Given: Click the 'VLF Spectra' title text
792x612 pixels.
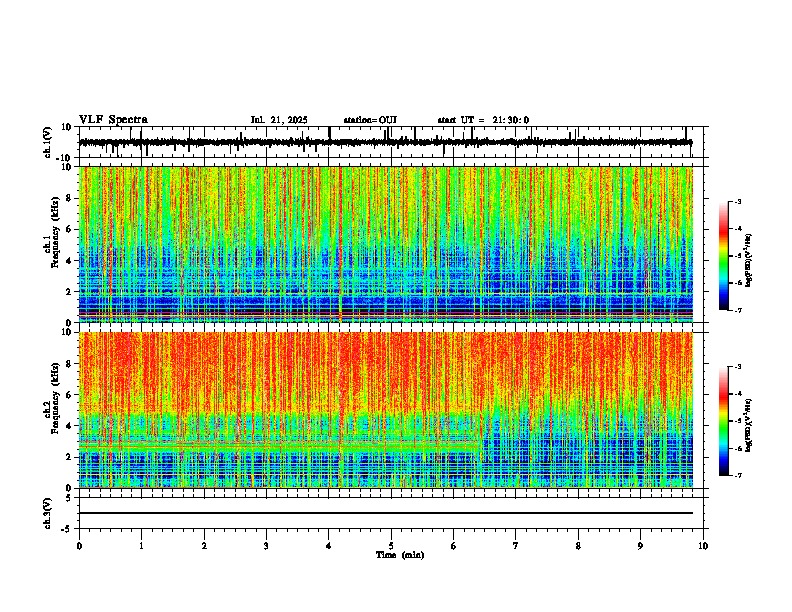Looking at the screenshot, I should coord(113,120).
